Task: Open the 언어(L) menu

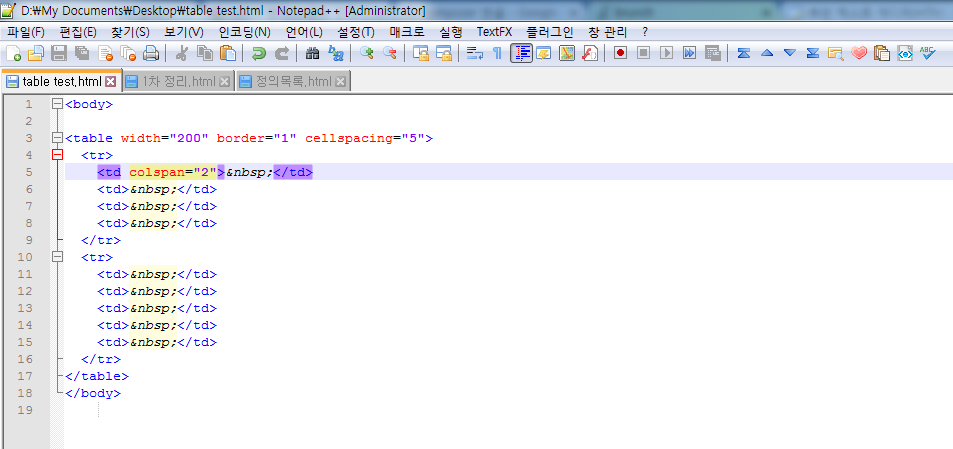Action: [304, 32]
